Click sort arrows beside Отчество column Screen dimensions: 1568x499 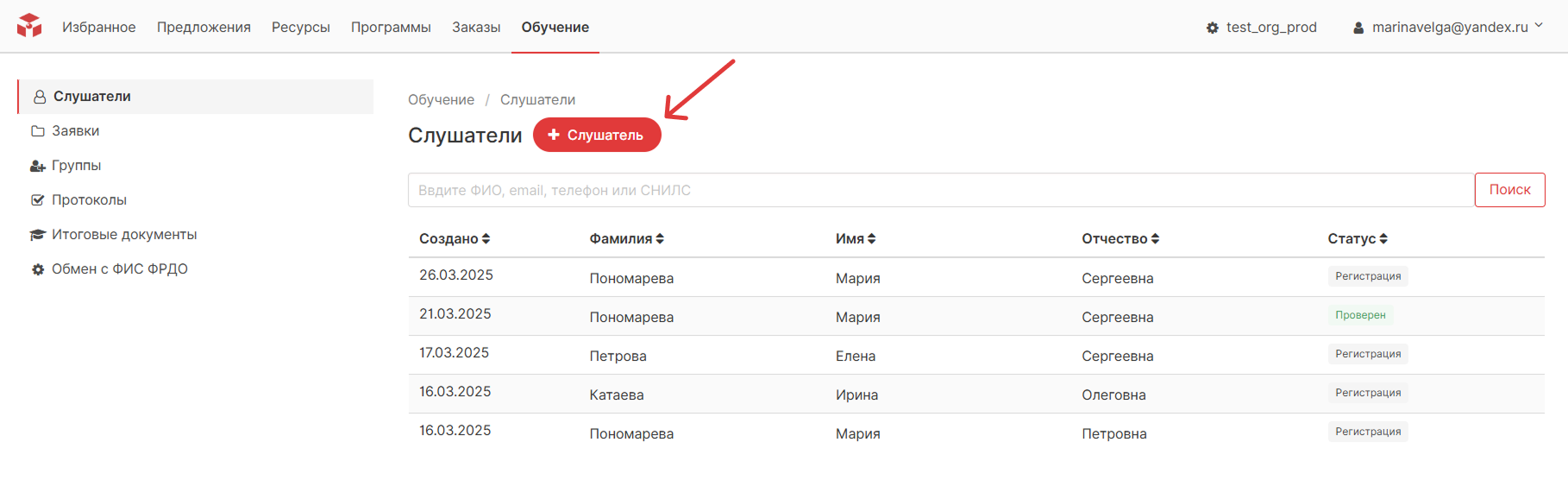(1155, 239)
